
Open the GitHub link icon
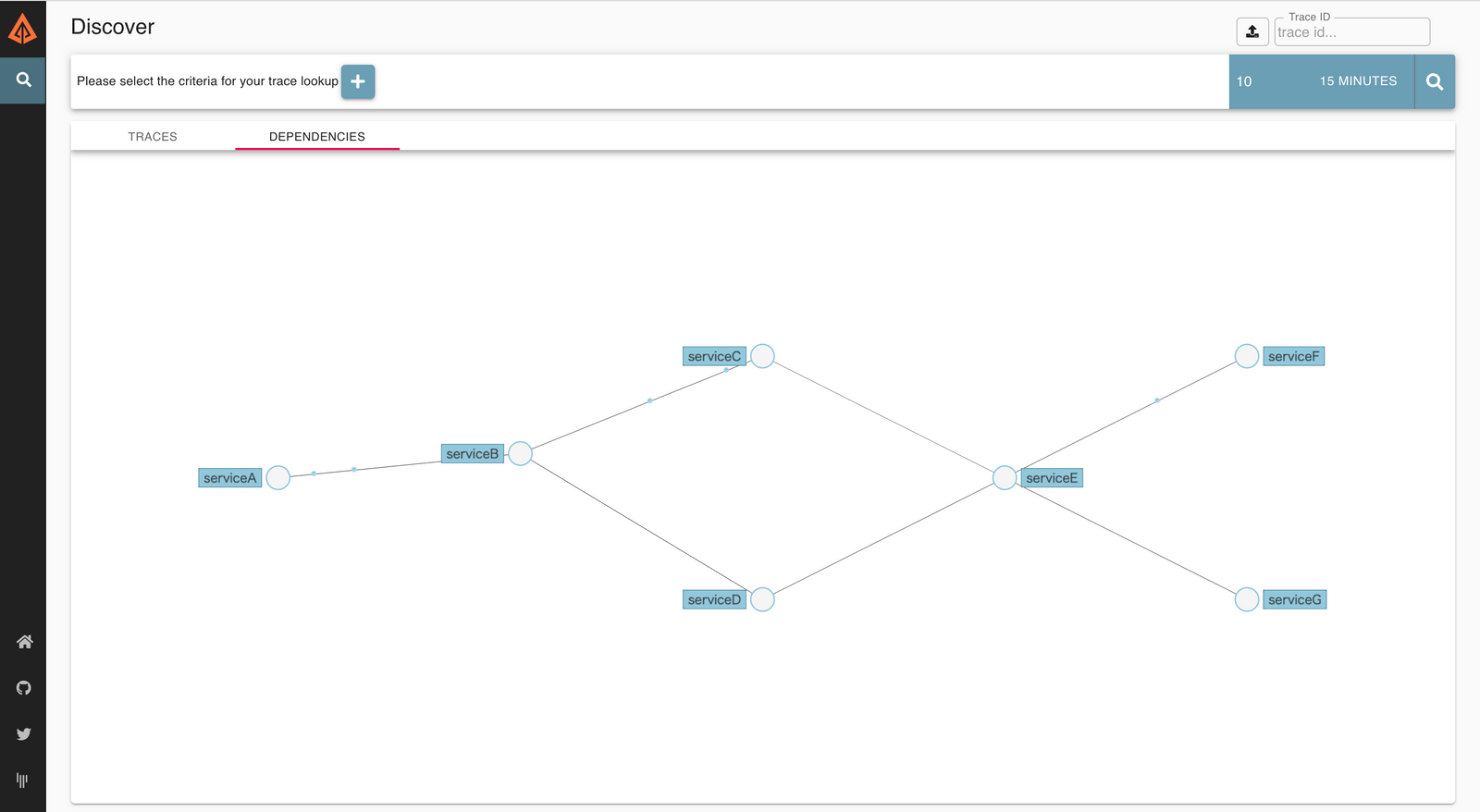pyautogui.click(x=24, y=688)
